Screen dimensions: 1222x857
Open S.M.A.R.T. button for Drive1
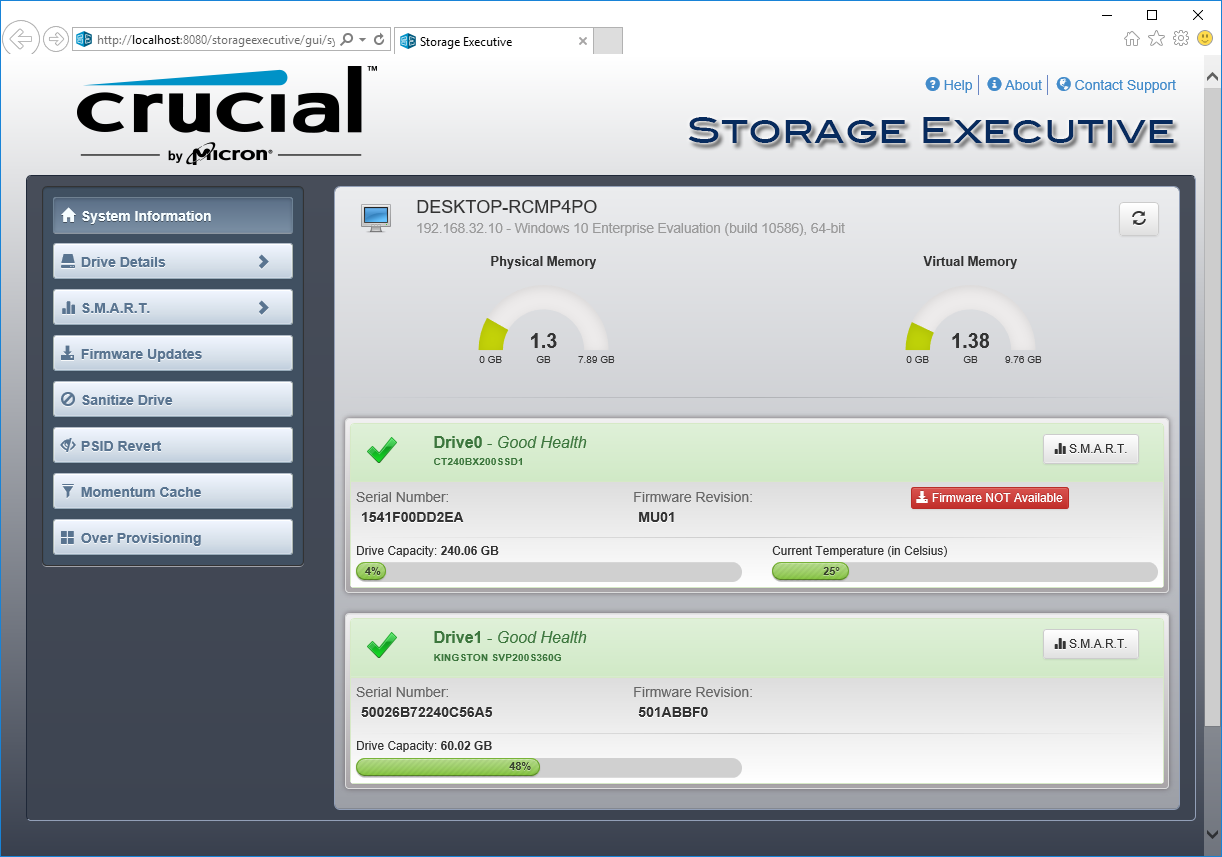click(x=1091, y=644)
